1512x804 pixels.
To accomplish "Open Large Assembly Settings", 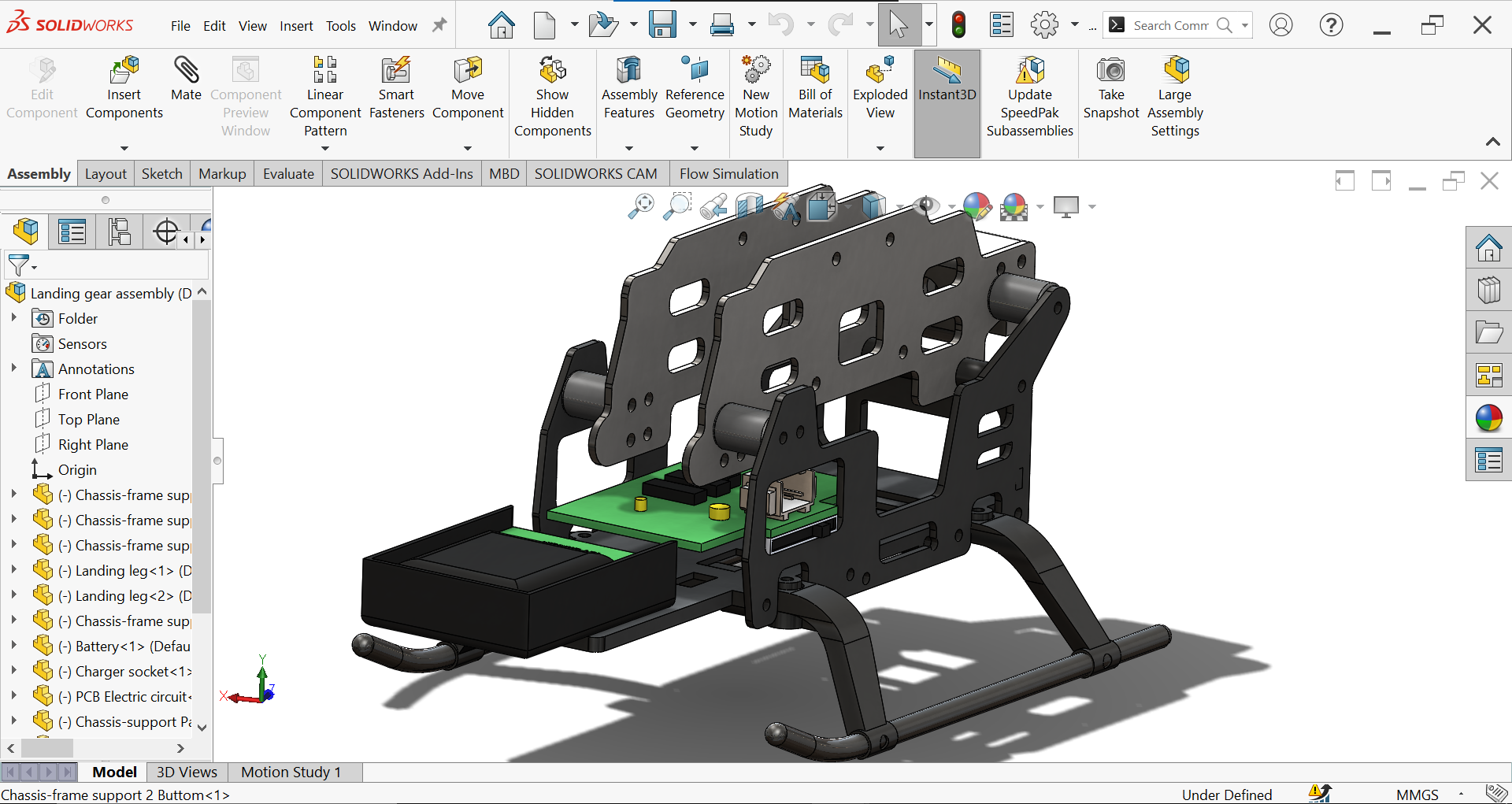I will (1175, 96).
